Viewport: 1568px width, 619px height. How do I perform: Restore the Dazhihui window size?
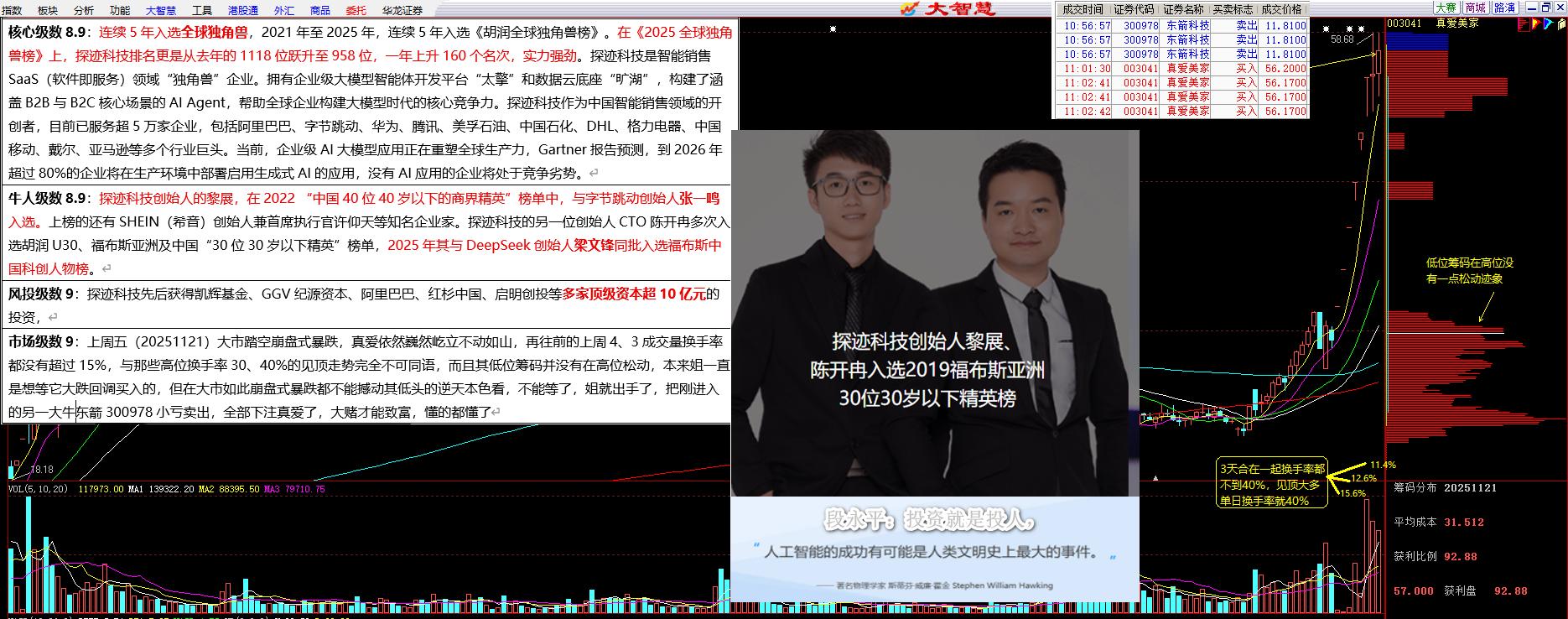[x=1546, y=7]
